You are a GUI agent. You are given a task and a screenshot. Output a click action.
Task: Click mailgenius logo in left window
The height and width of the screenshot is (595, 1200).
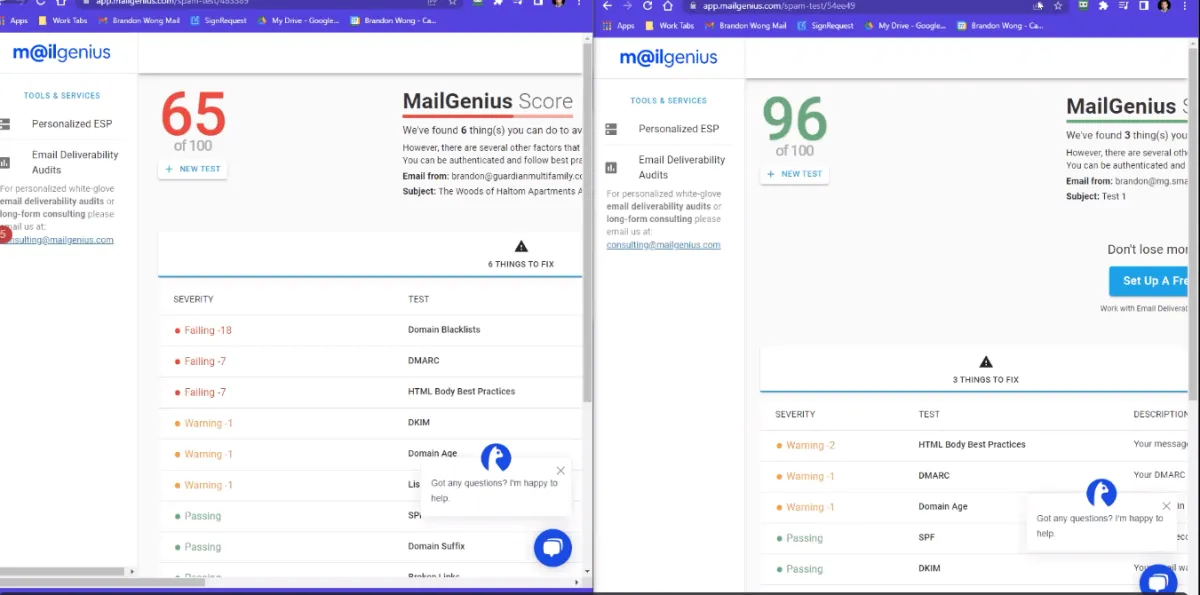61,53
